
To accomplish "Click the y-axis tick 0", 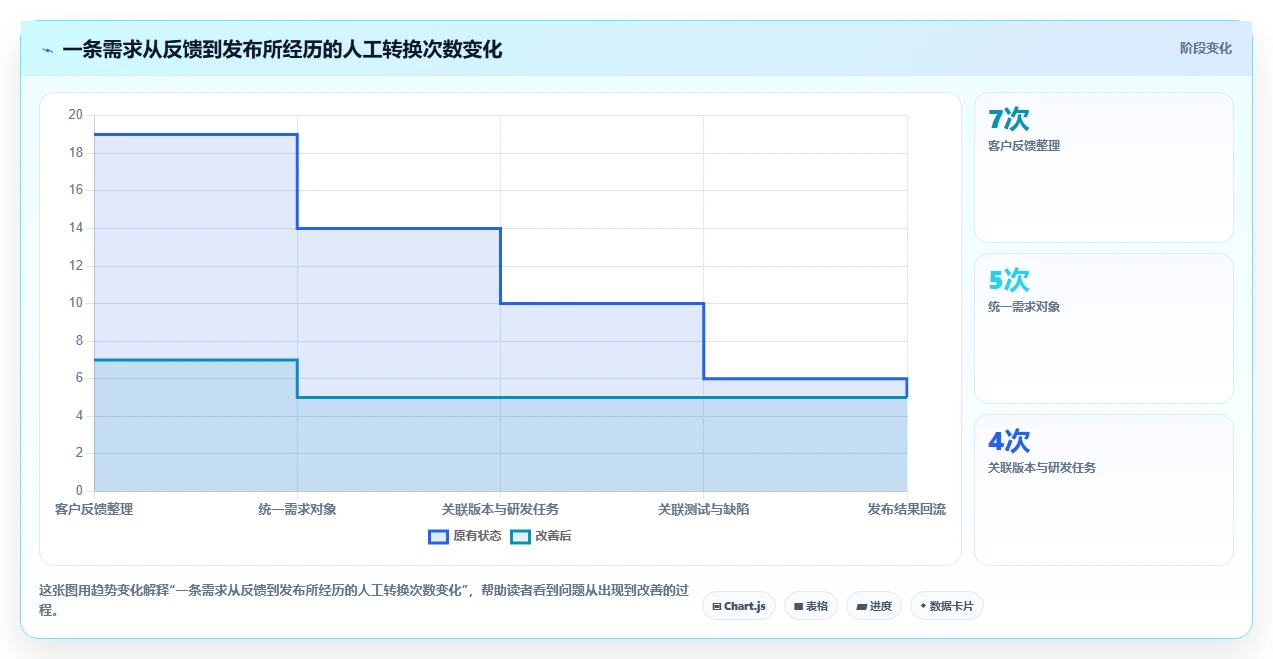I will click(x=79, y=491).
